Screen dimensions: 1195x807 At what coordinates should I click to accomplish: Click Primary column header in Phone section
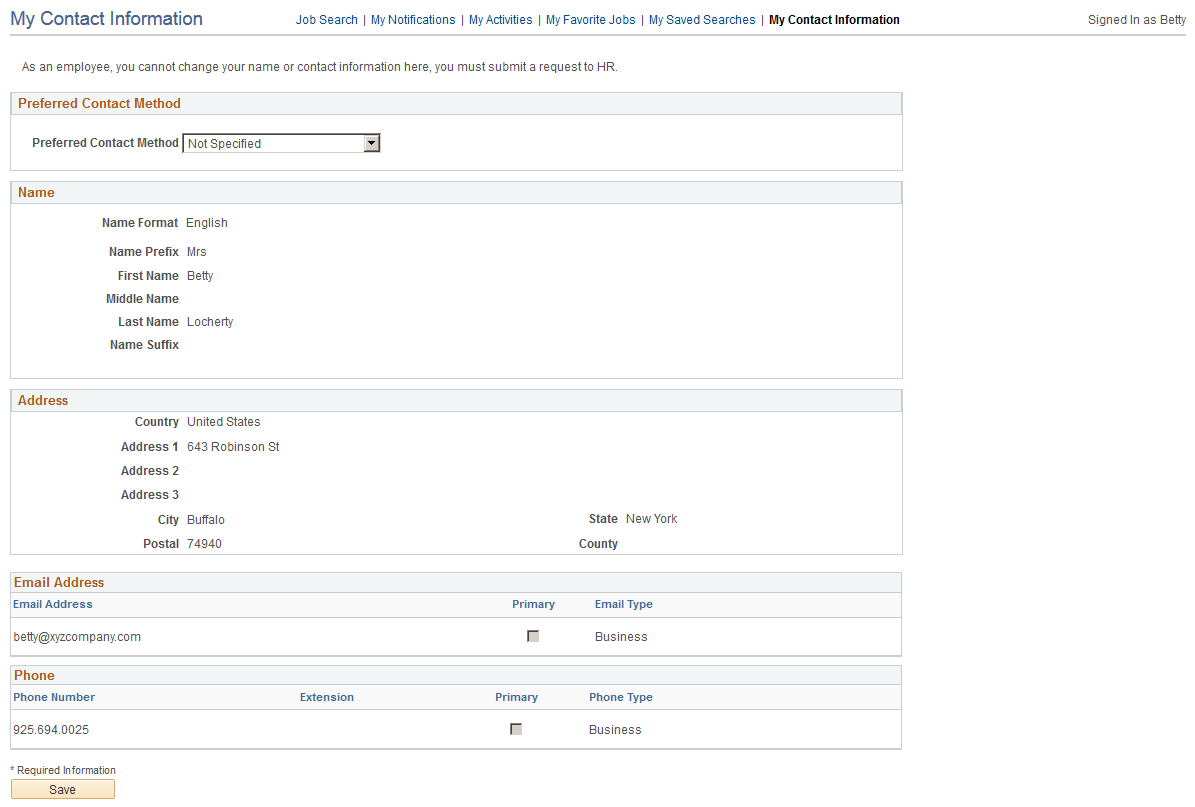(517, 697)
